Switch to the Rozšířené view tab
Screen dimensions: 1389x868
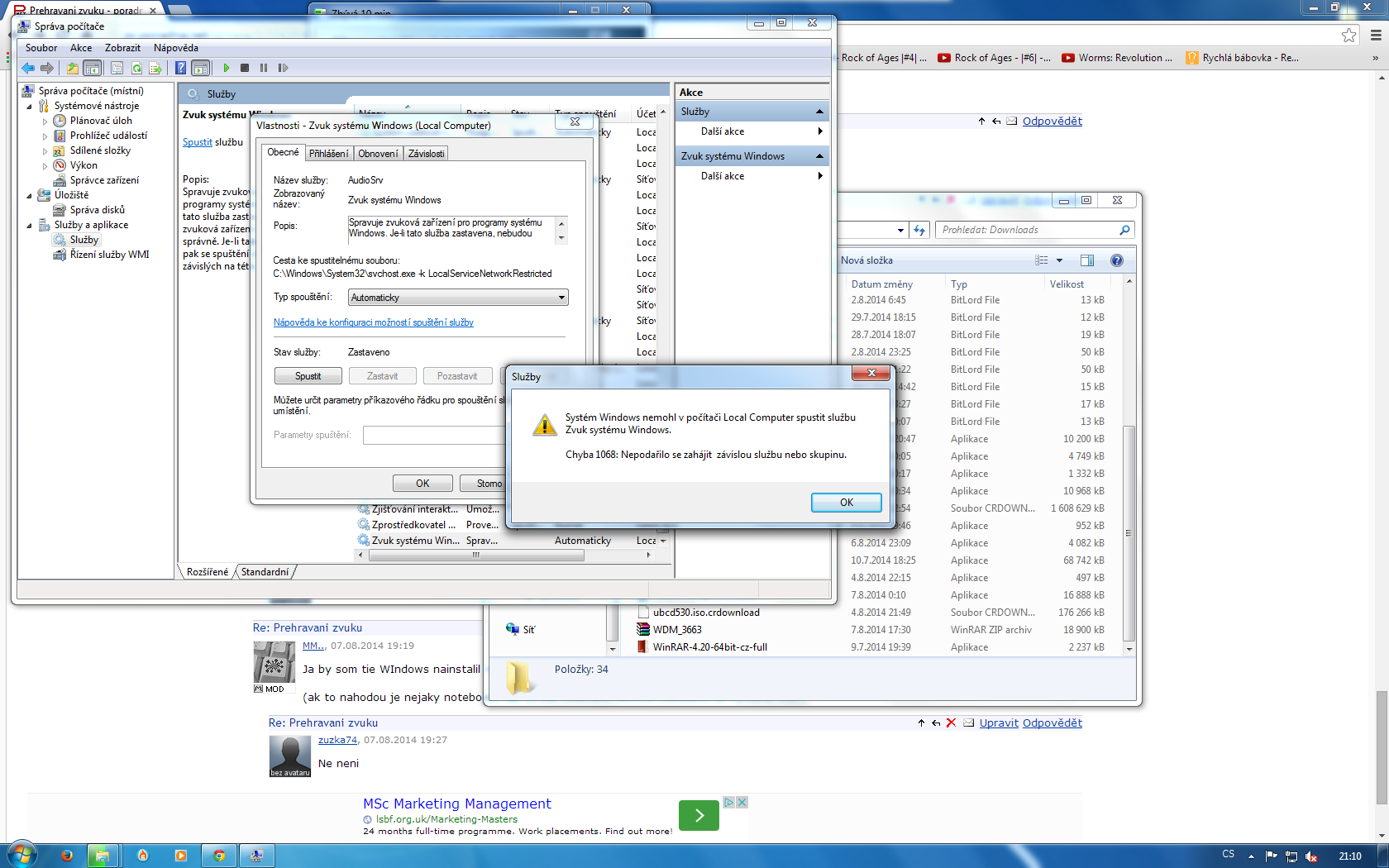[x=207, y=572]
